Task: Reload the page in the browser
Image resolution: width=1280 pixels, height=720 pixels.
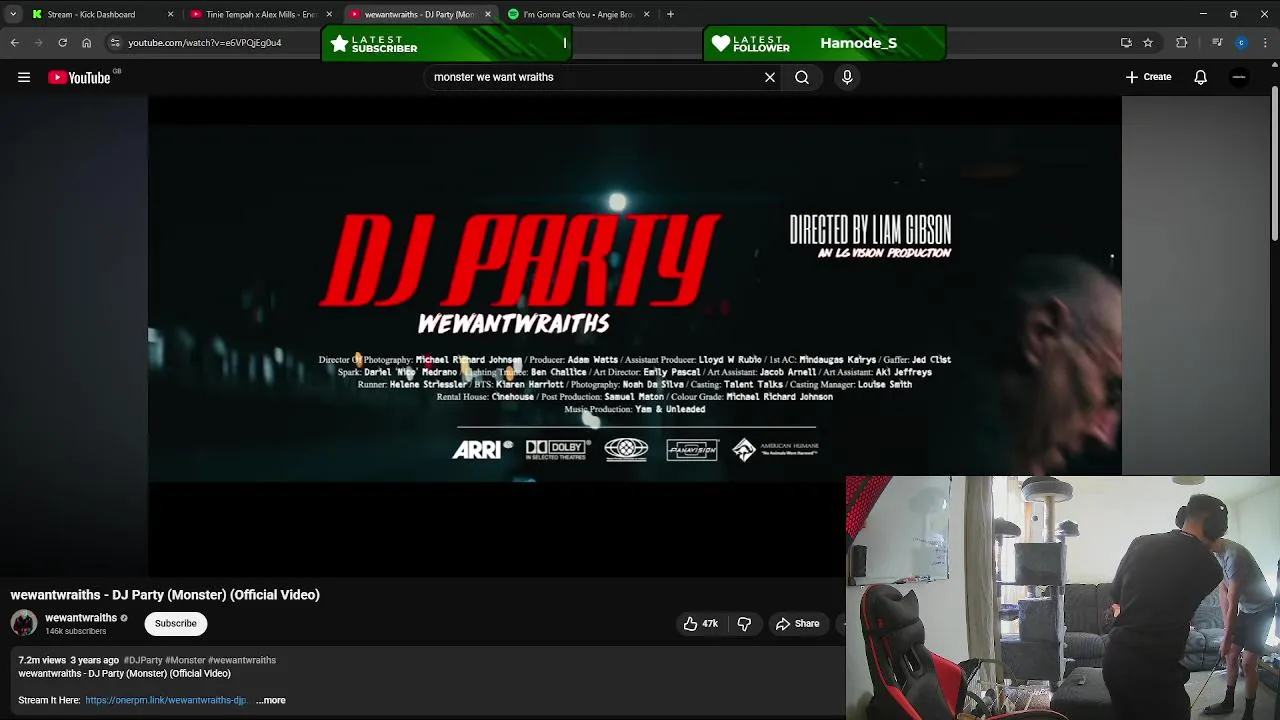Action: (x=62, y=43)
